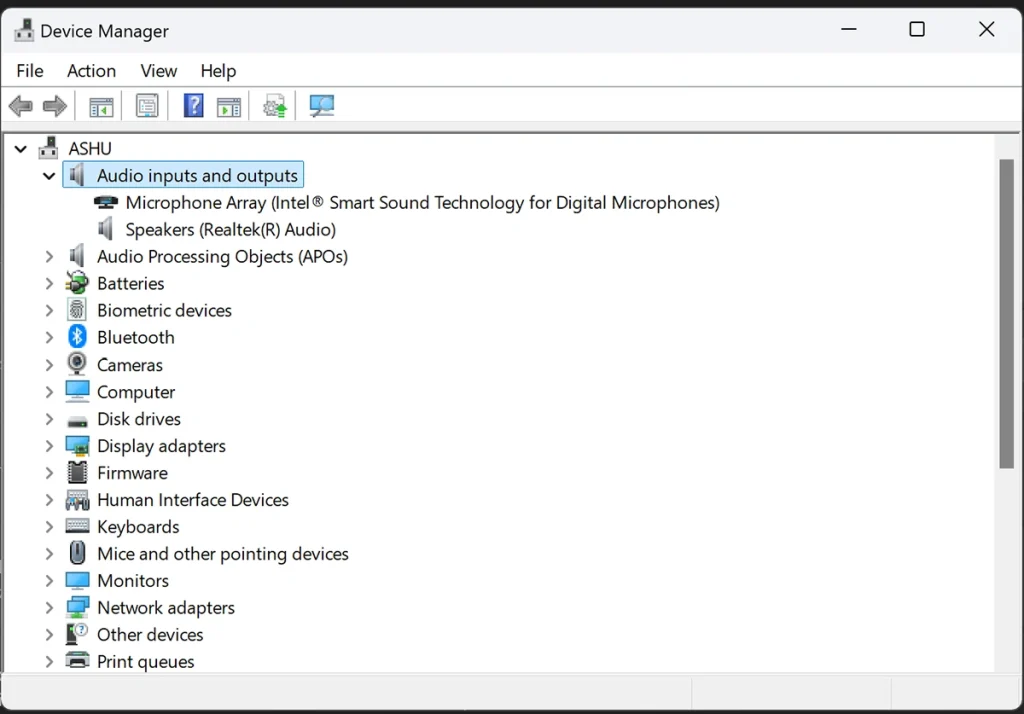Click the Network adapters icon
1024x714 pixels.
click(77, 608)
